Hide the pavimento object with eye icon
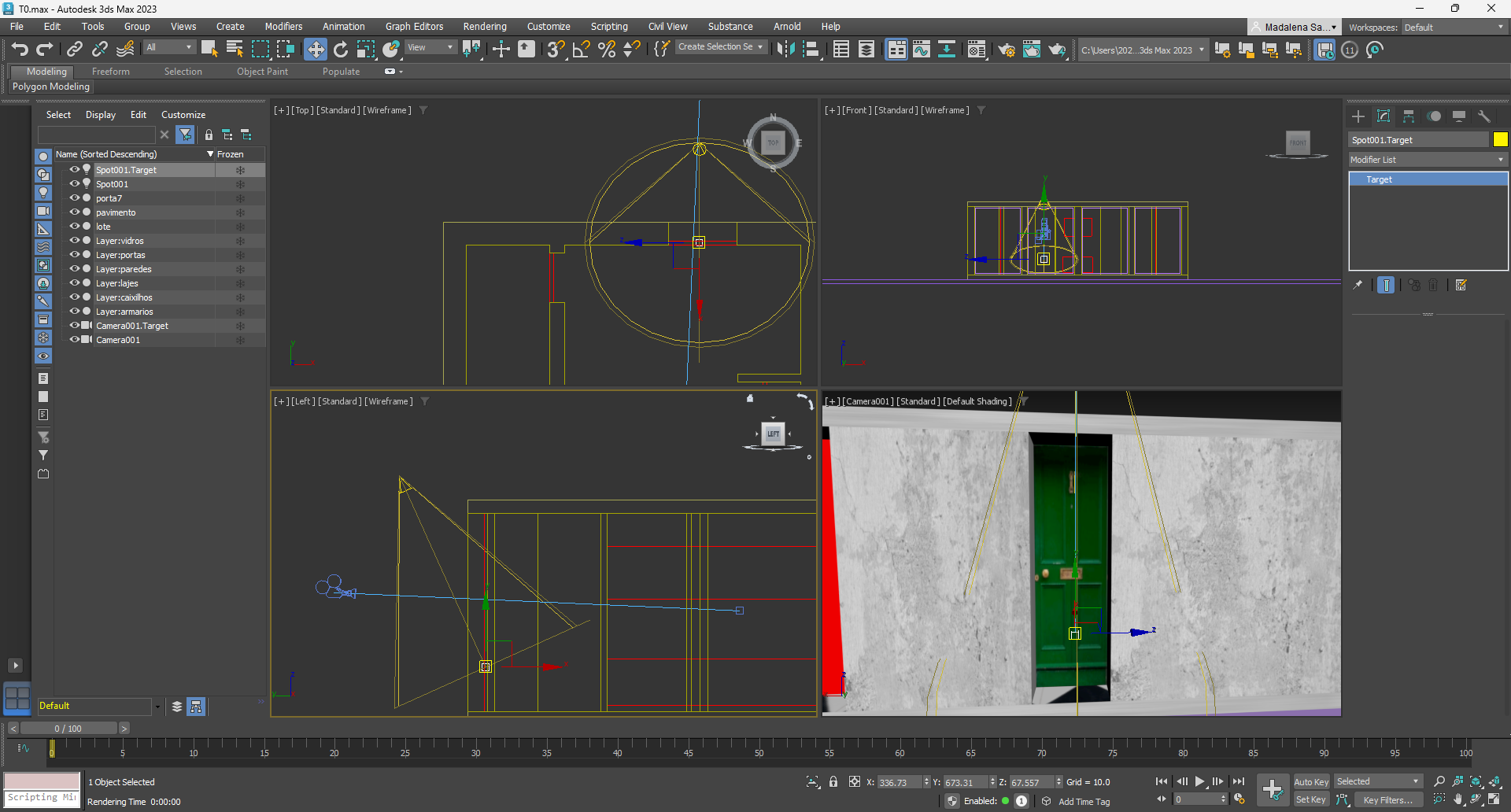Viewport: 1511px width, 812px height. tap(75, 212)
